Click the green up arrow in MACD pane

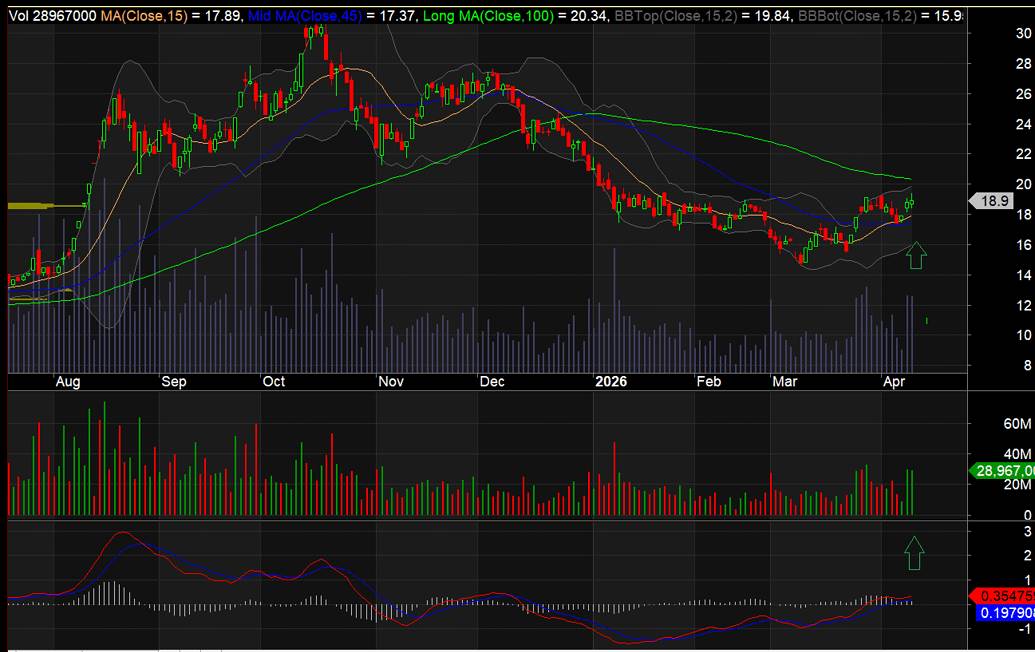tap(913, 551)
